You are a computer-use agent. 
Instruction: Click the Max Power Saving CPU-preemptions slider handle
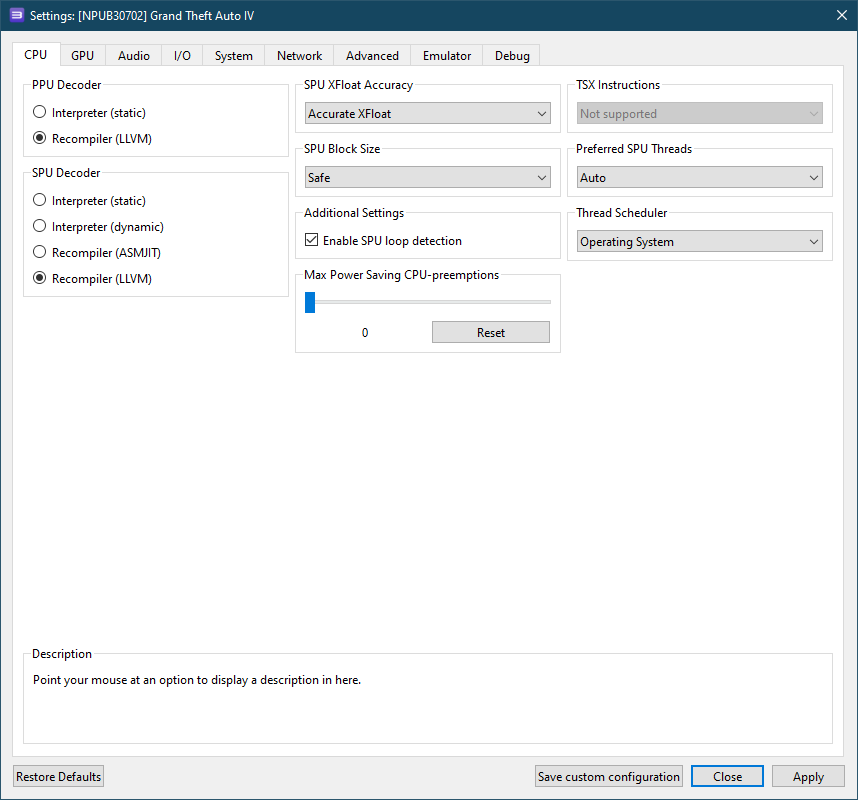click(x=310, y=302)
